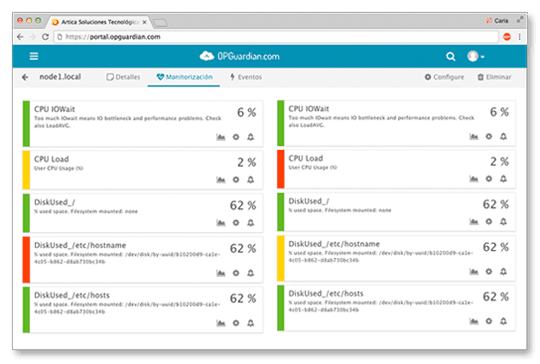This screenshot has height=364, width=540.
Task: Open the hamburger menu in the blue header
Action: point(34,56)
